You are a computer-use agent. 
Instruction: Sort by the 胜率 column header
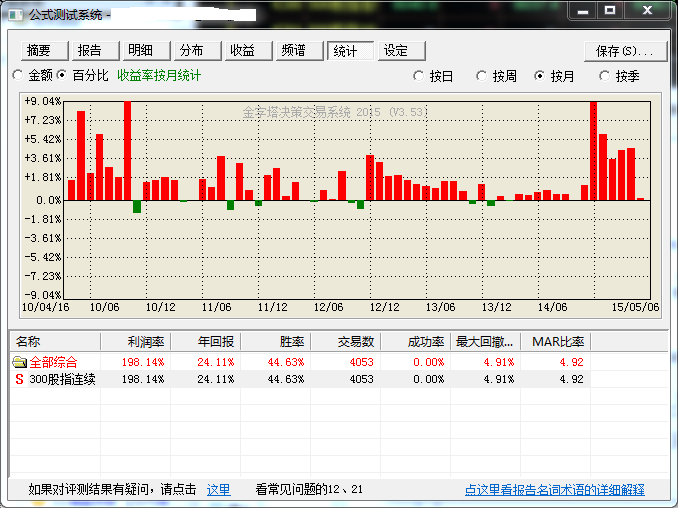tap(276, 342)
